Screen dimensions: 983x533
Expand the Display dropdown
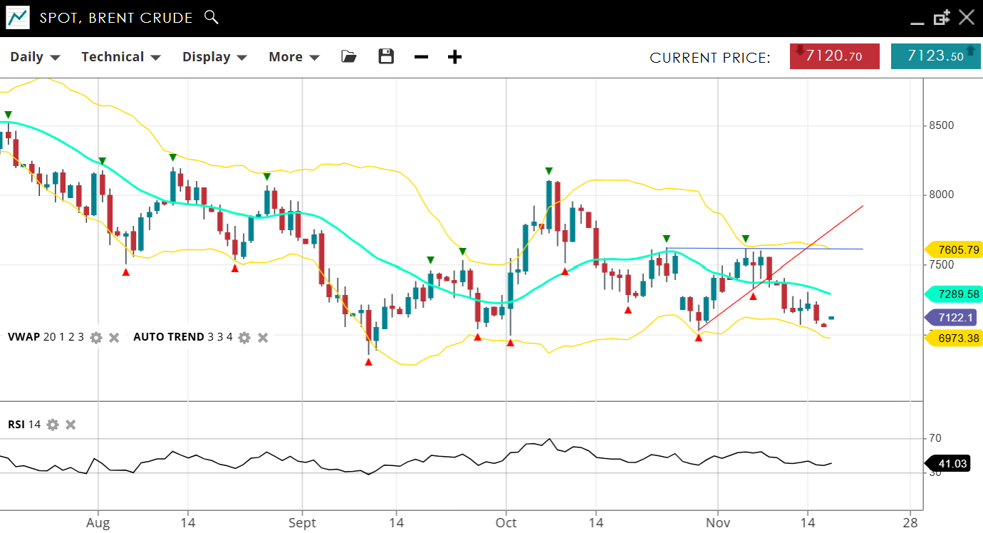coord(214,57)
